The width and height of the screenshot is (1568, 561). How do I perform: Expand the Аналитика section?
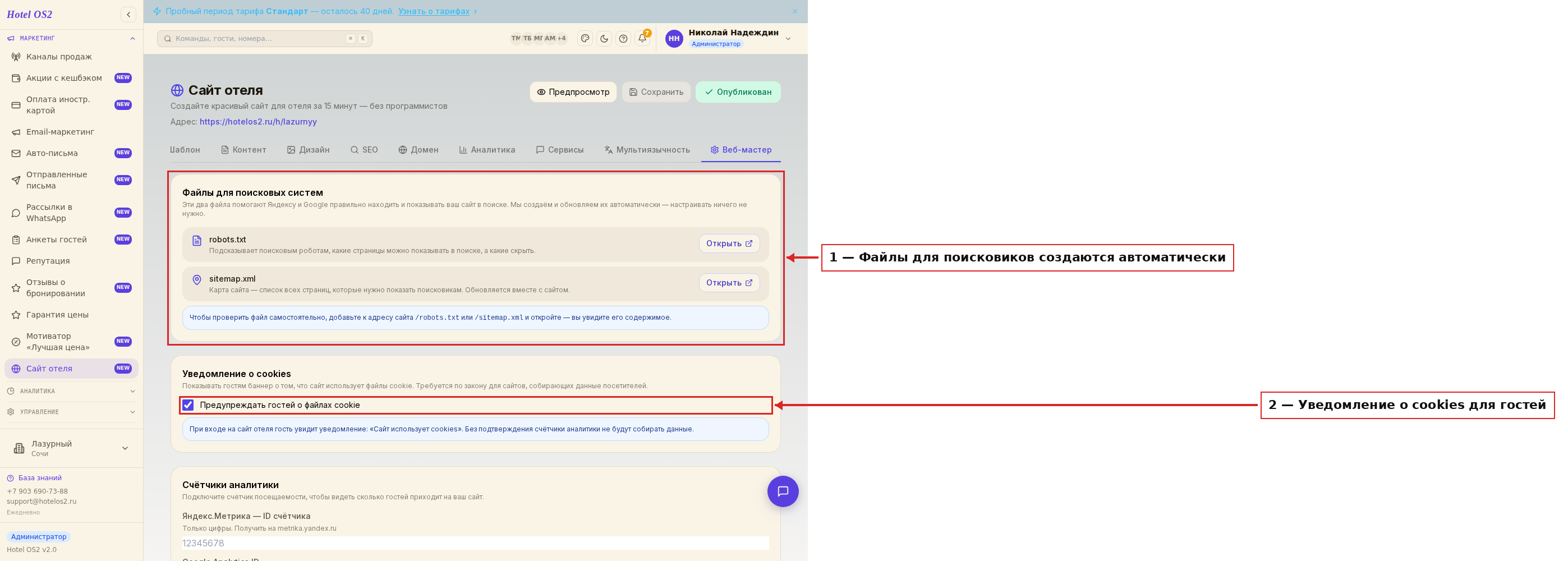71,391
